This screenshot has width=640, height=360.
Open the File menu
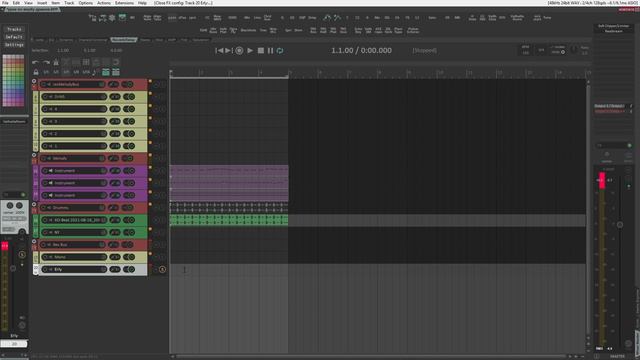click(x=5, y=3)
